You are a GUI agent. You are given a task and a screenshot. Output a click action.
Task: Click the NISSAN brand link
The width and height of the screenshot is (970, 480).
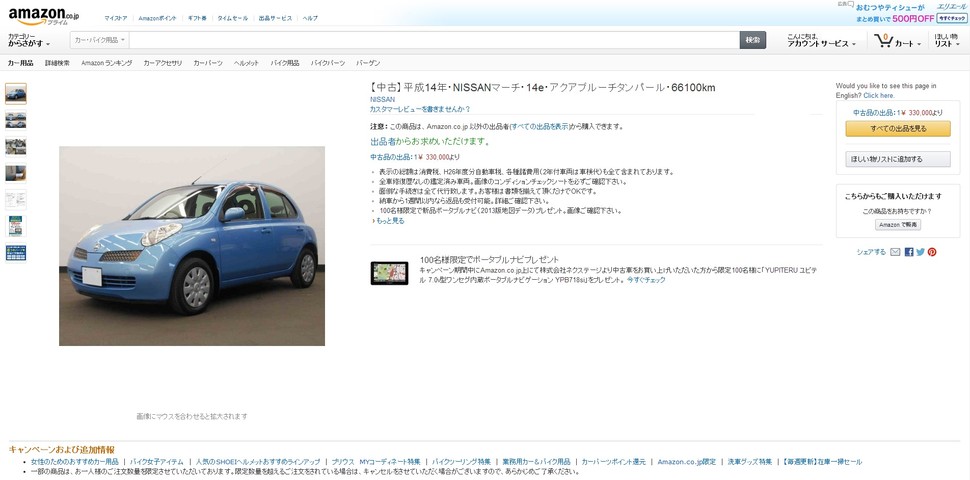pos(382,99)
